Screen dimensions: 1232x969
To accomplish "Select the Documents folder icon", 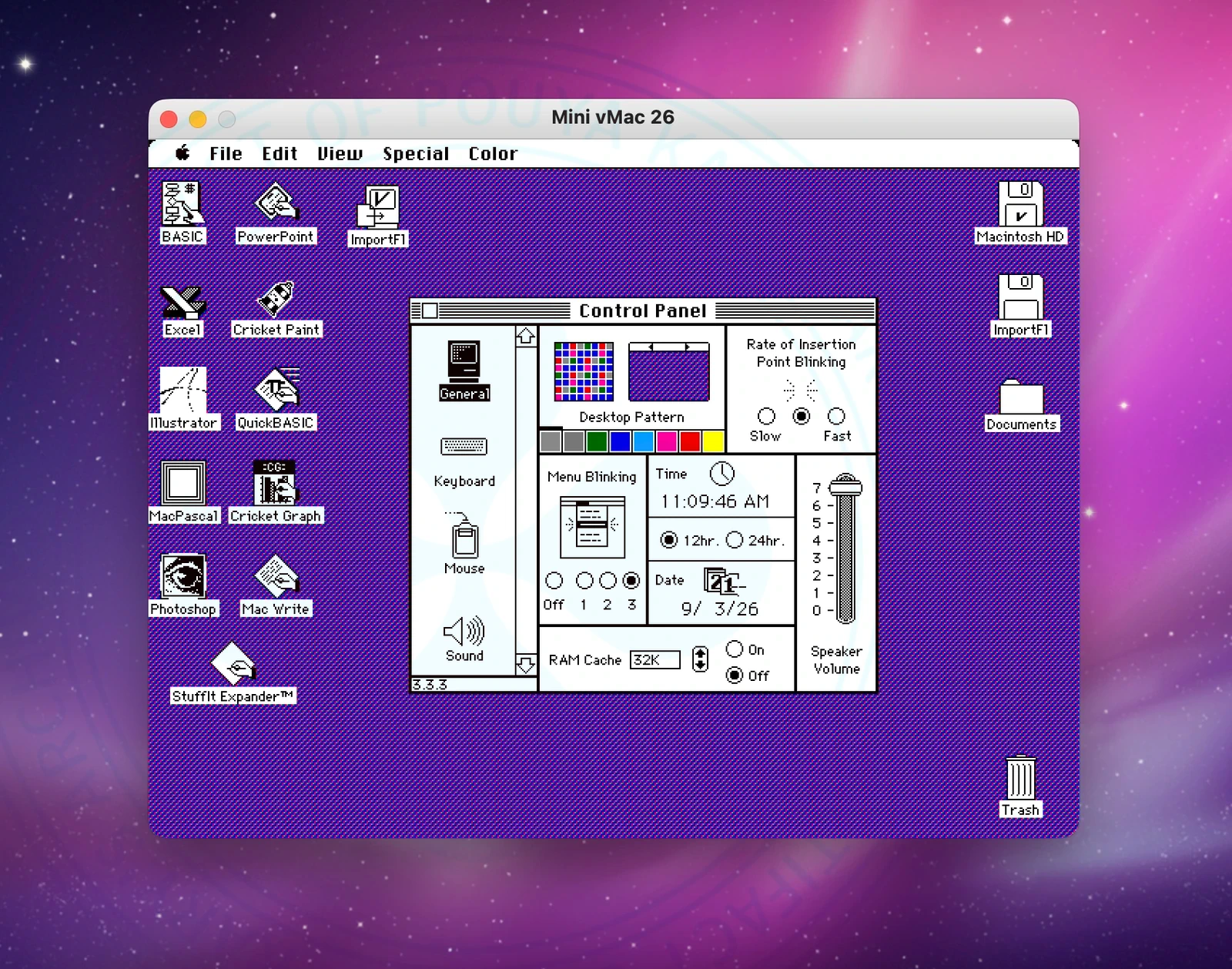I will click(1021, 397).
